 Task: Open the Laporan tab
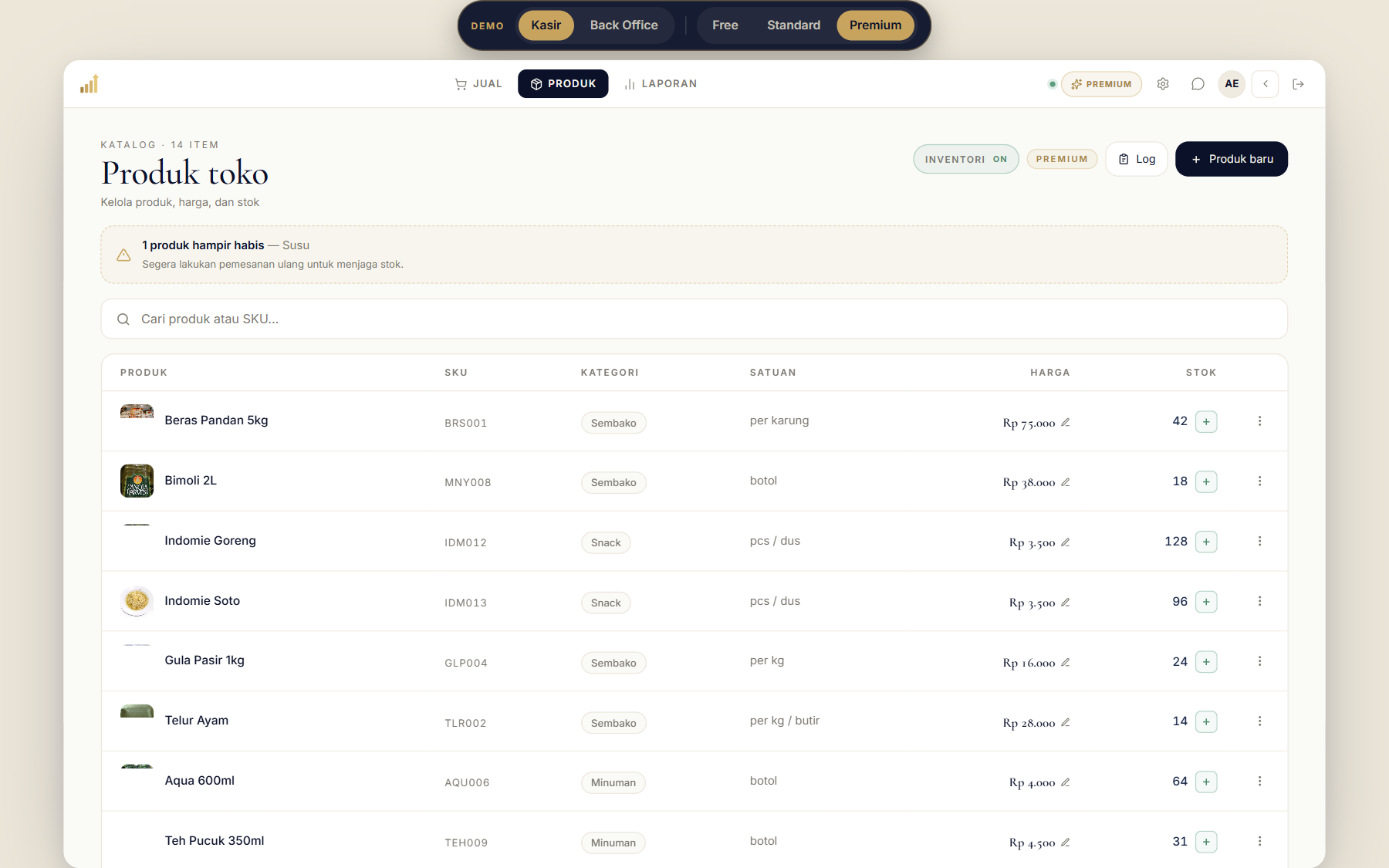click(x=661, y=84)
